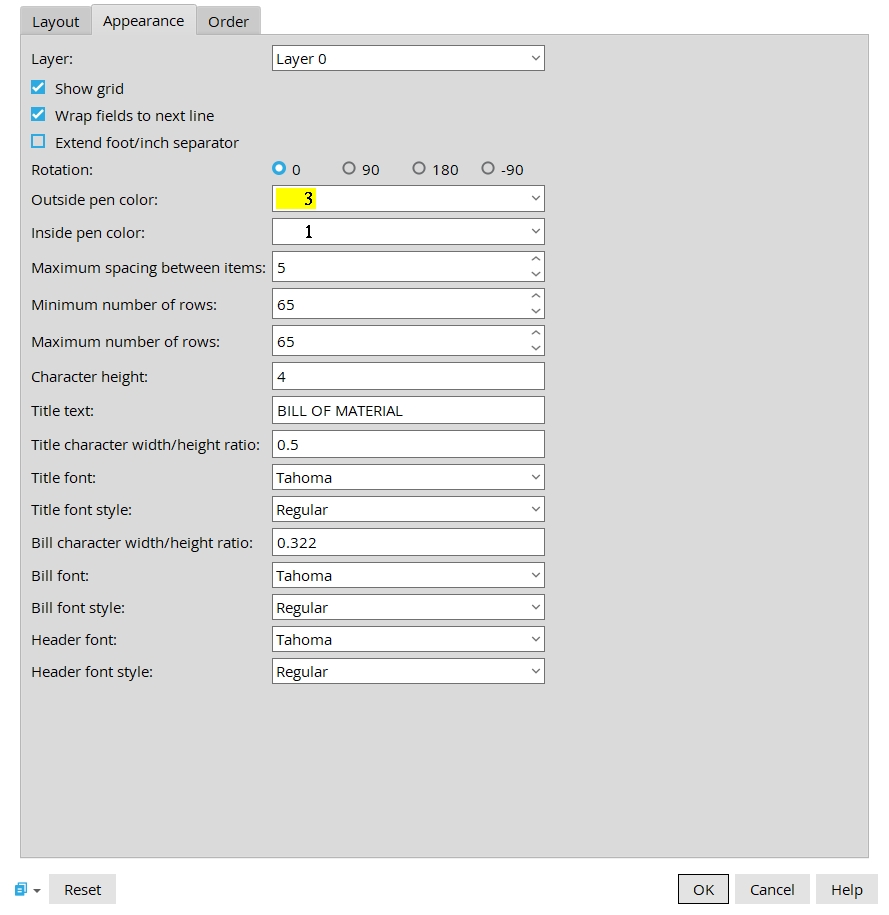The width and height of the screenshot is (889, 915).
Task: Enable Extend foot/inch separator option
Action: tap(39, 142)
